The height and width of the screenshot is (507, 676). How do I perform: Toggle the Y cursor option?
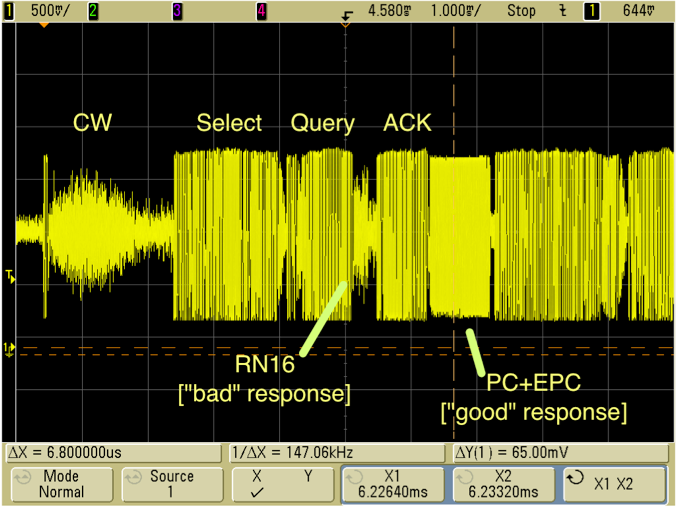(x=307, y=477)
